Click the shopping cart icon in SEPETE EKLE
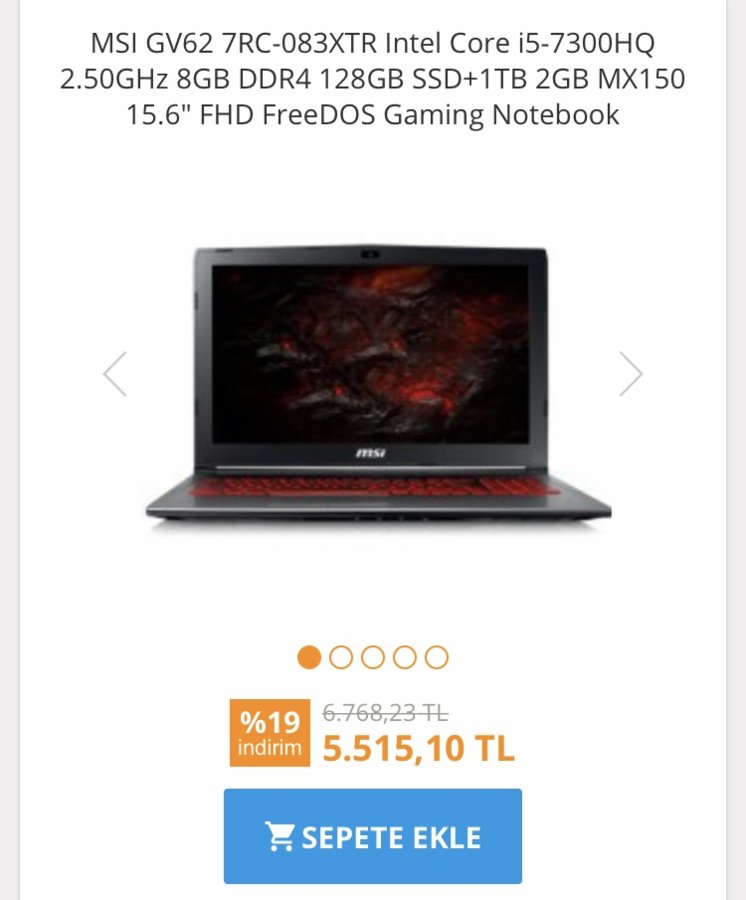 pyautogui.click(x=279, y=836)
